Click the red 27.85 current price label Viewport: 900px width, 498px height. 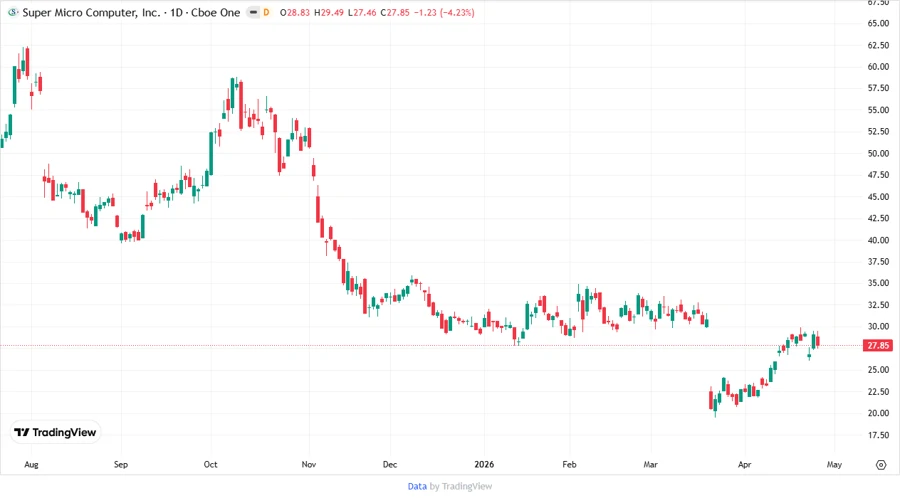[x=878, y=345]
